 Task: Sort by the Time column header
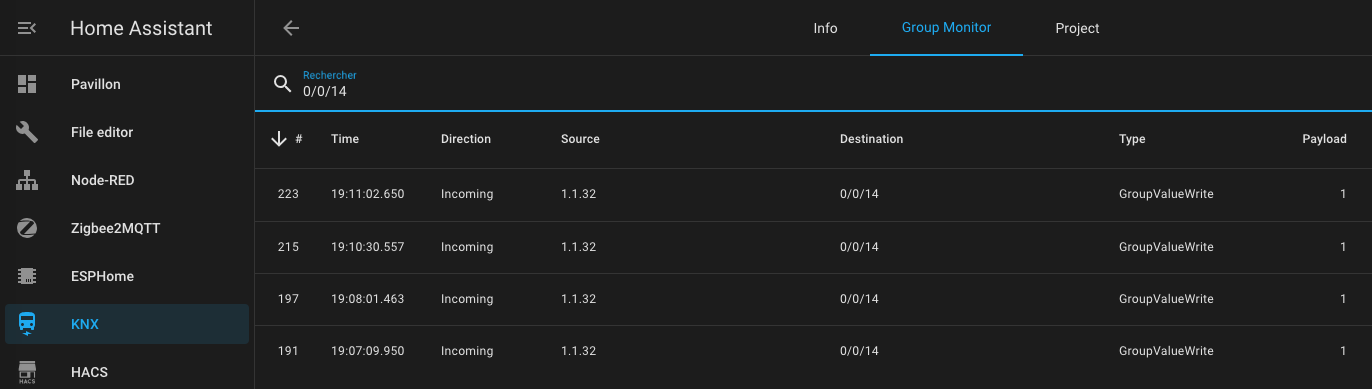(345, 139)
